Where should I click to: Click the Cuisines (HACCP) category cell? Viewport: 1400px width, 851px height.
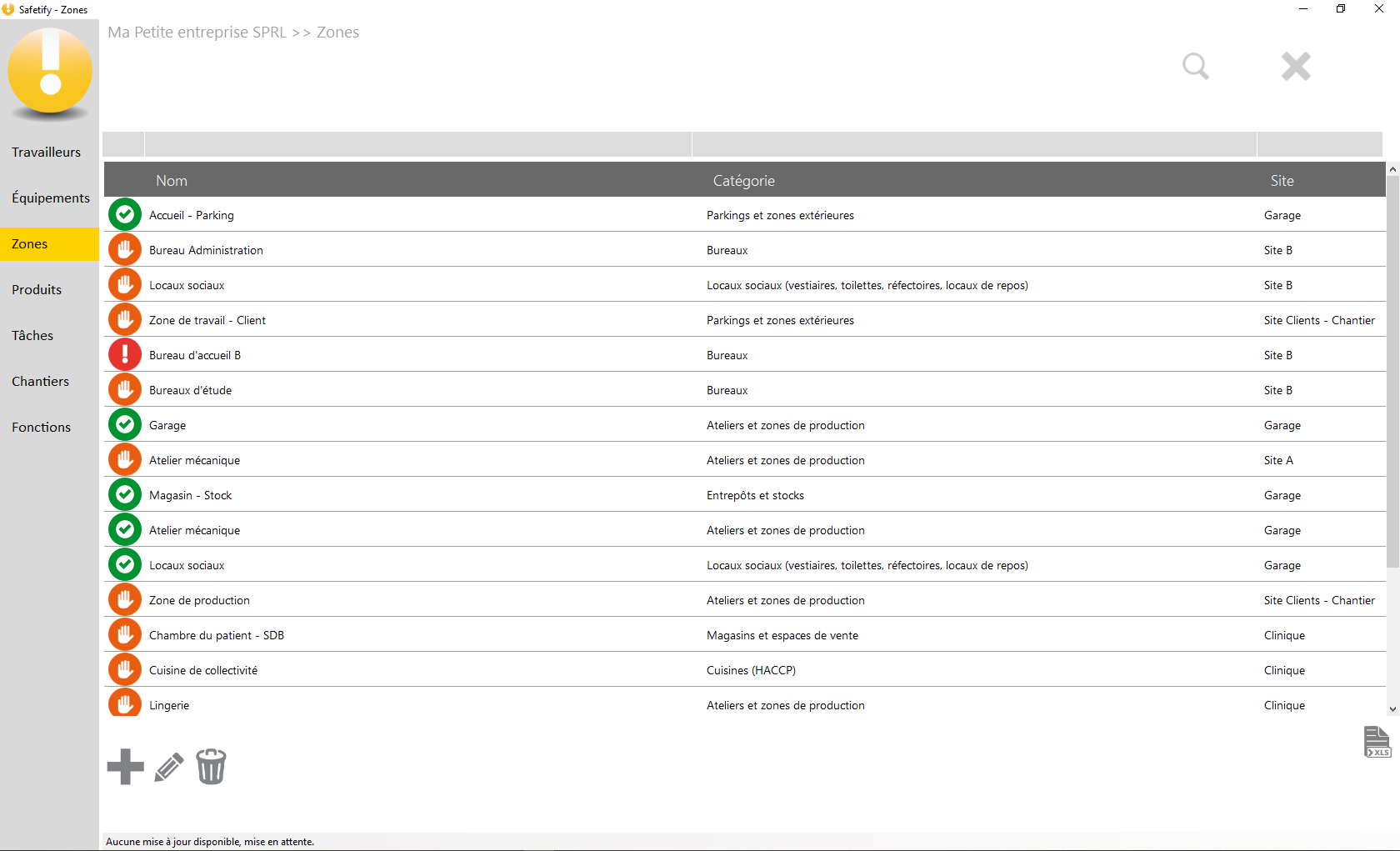point(751,670)
